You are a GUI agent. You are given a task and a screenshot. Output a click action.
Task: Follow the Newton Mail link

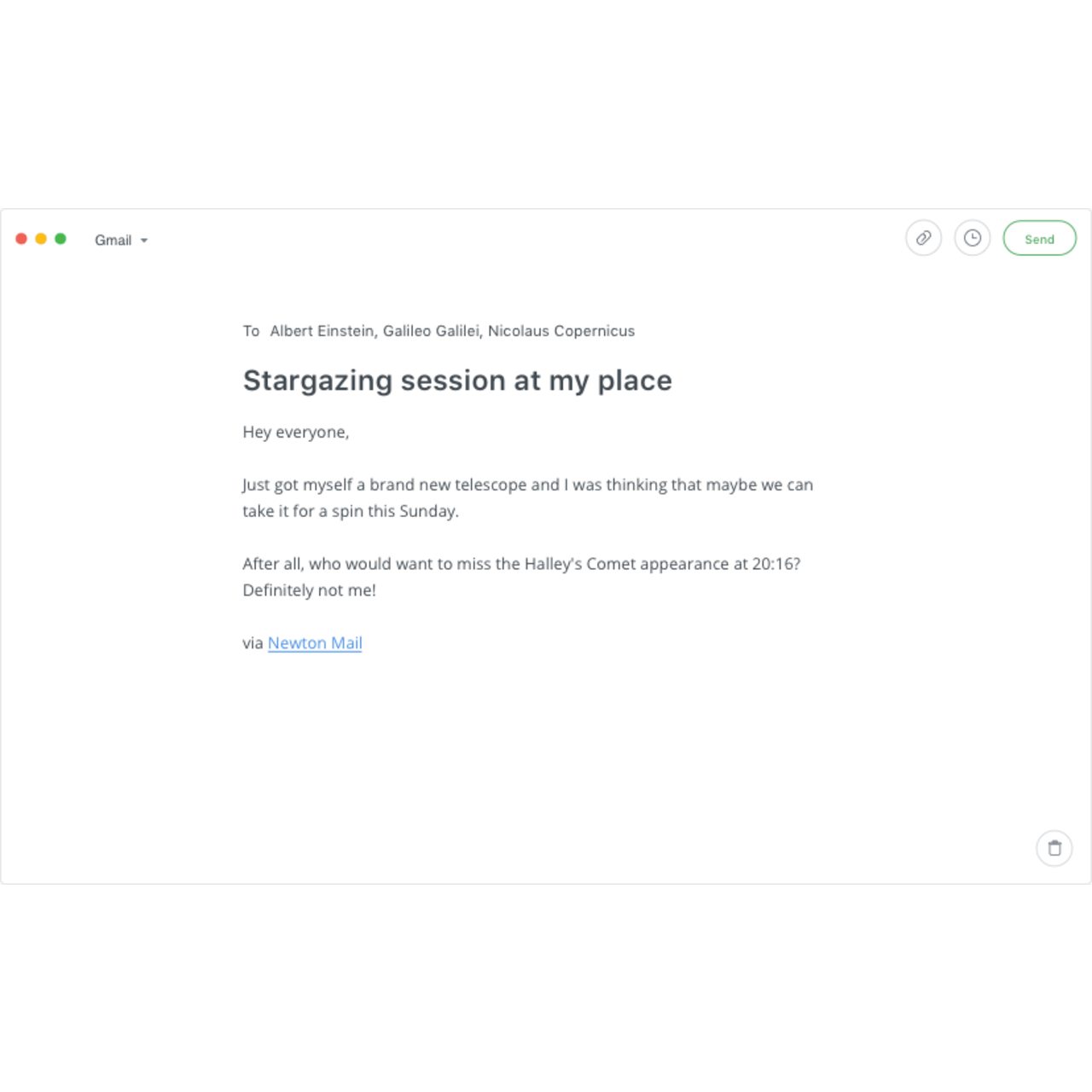[315, 643]
